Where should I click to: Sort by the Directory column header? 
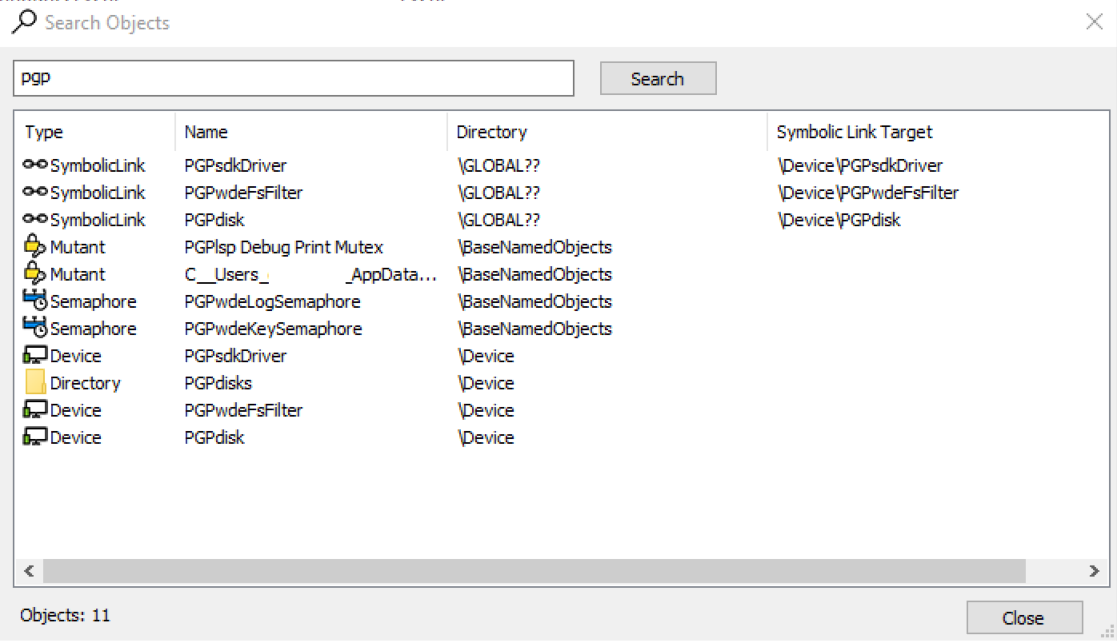point(607,132)
